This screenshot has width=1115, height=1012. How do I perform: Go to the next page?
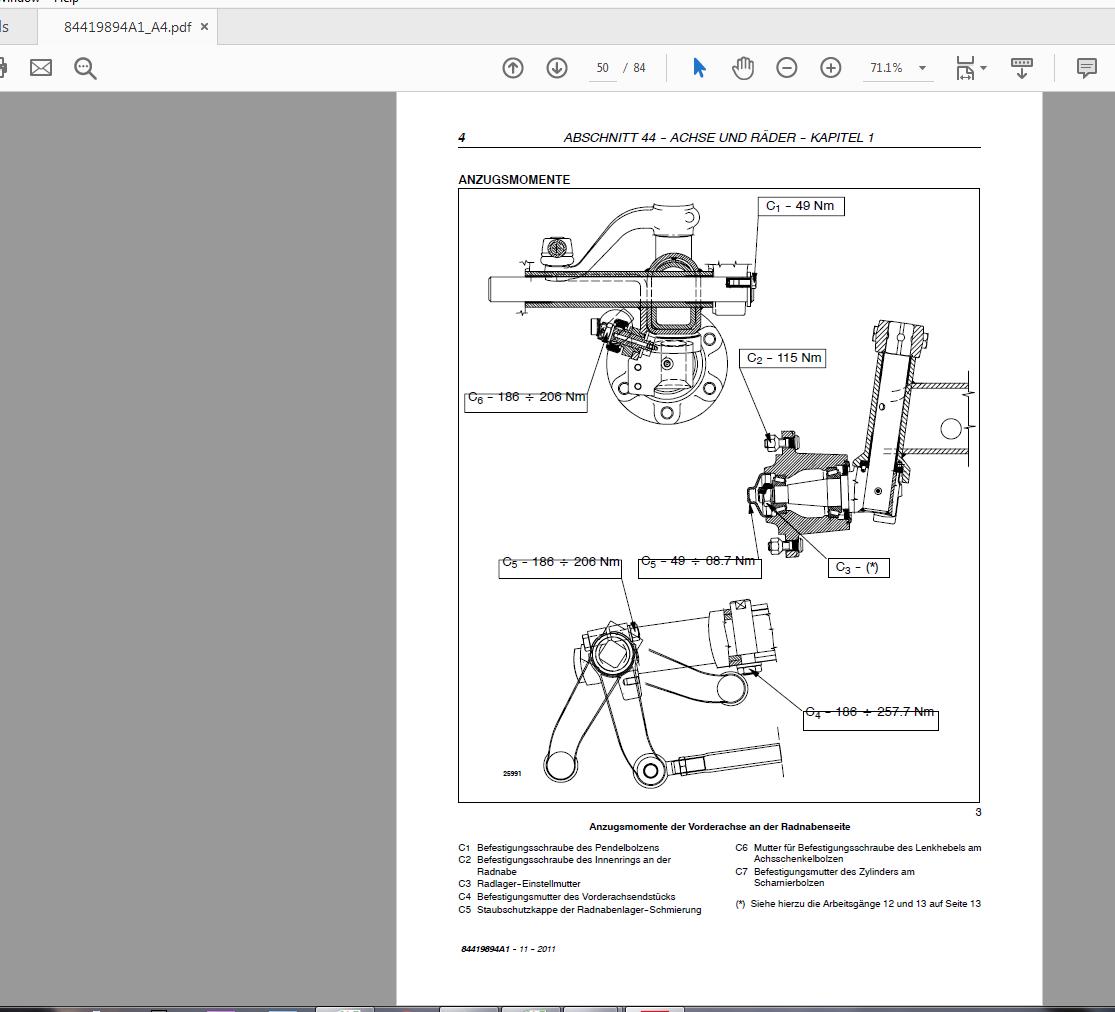tap(557, 67)
